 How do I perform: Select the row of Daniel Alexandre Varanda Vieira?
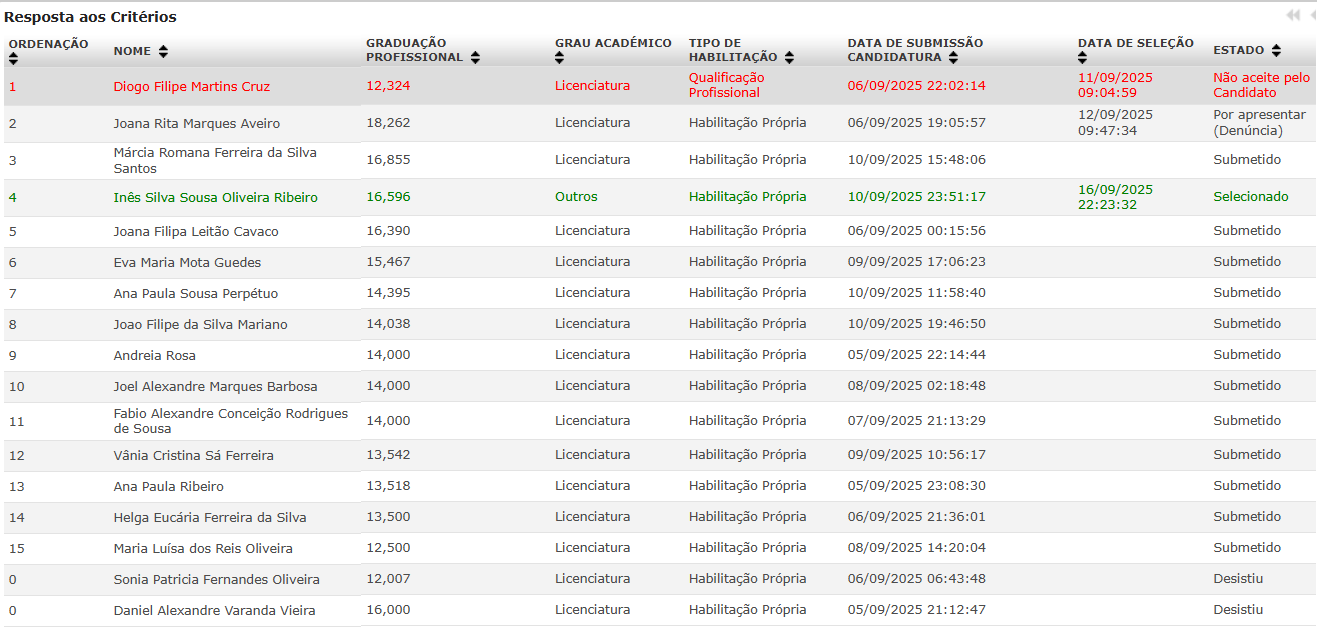click(214, 611)
